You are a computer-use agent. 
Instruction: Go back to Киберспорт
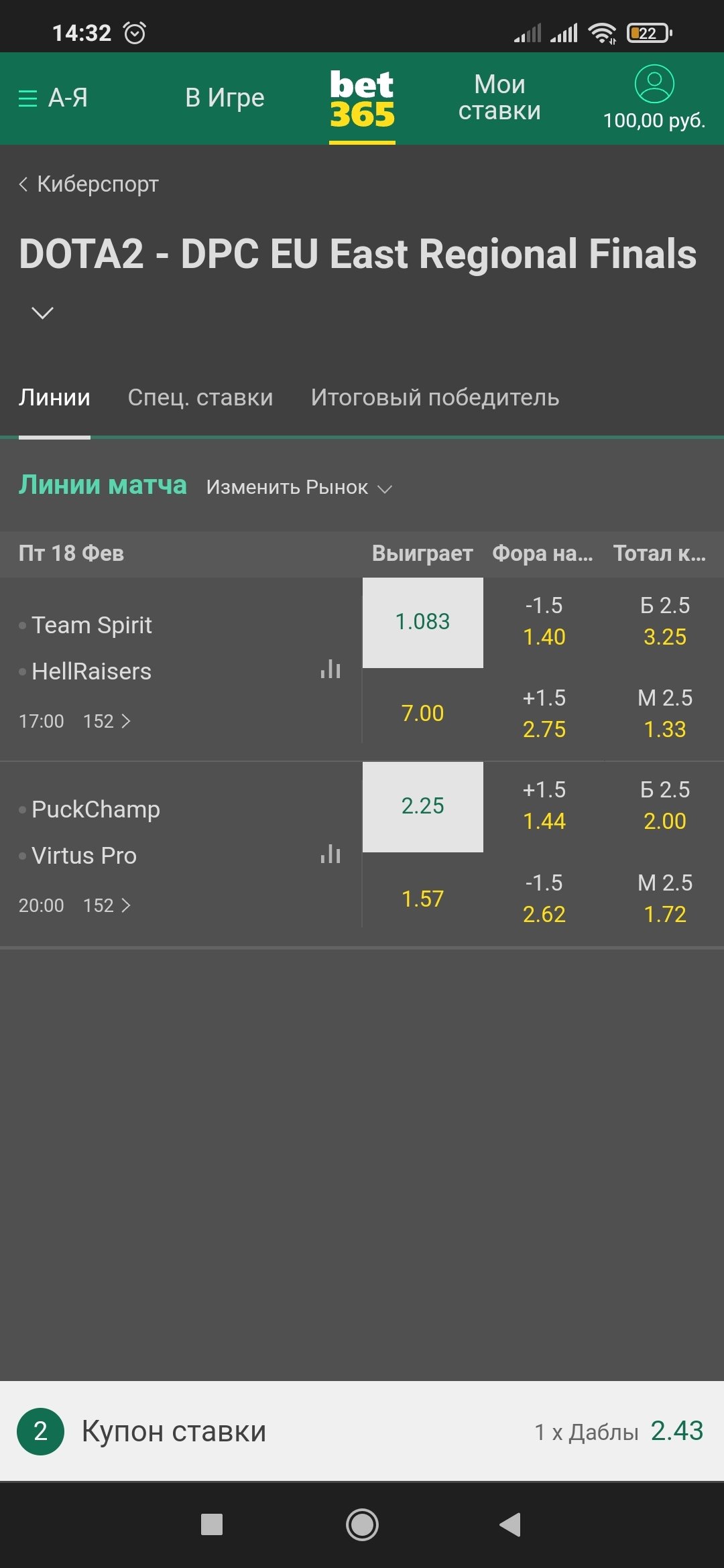88,184
